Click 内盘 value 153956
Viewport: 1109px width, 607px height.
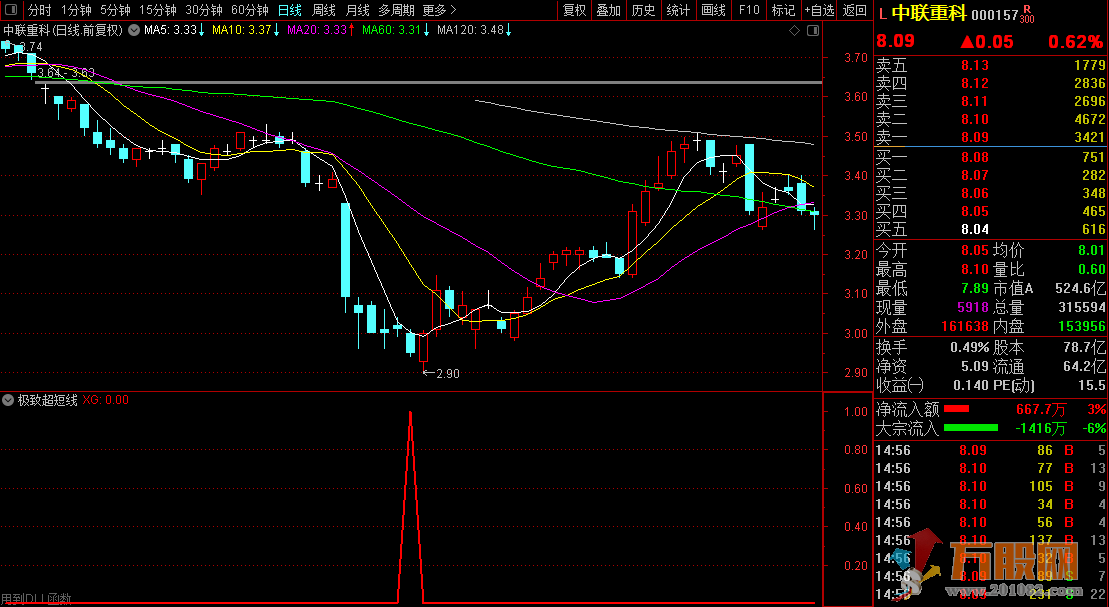(1081, 326)
